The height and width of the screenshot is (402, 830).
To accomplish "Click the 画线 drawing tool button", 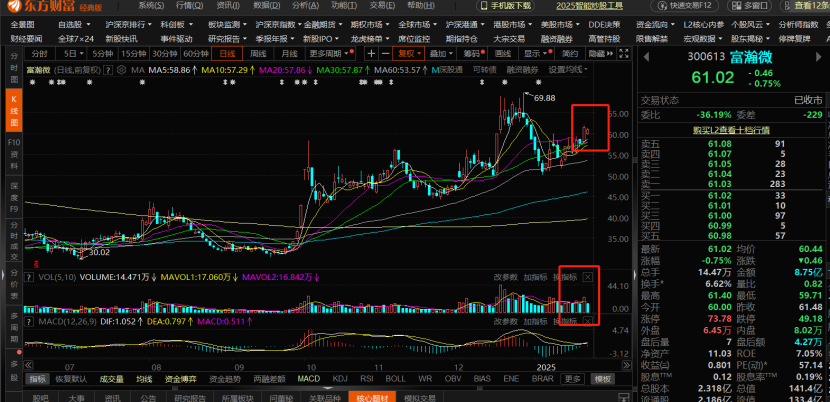I will [x=502, y=53].
